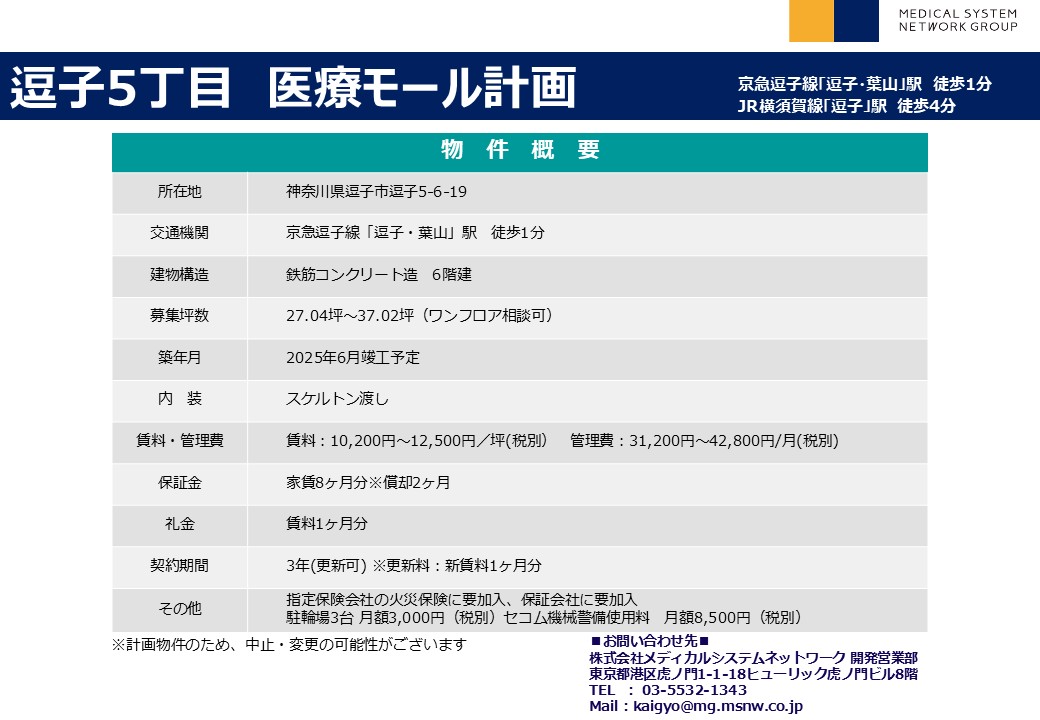Click '賃料：10,200円～12,500円／坪(税別)' text
This screenshot has height=720, width=1040.
[417, 440]
